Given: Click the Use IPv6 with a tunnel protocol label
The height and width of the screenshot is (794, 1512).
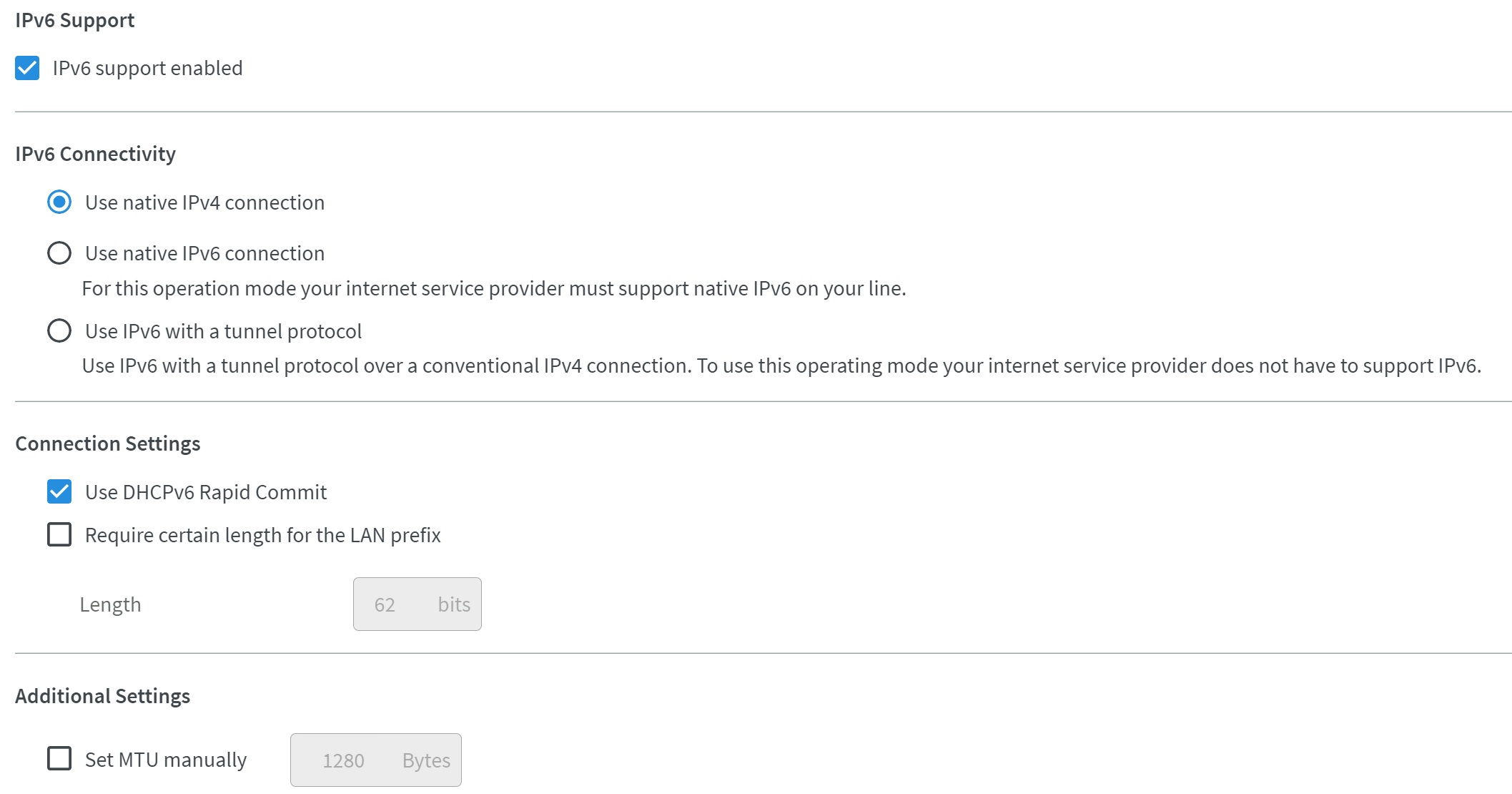Looking at the screenshot, I should 224,331.
